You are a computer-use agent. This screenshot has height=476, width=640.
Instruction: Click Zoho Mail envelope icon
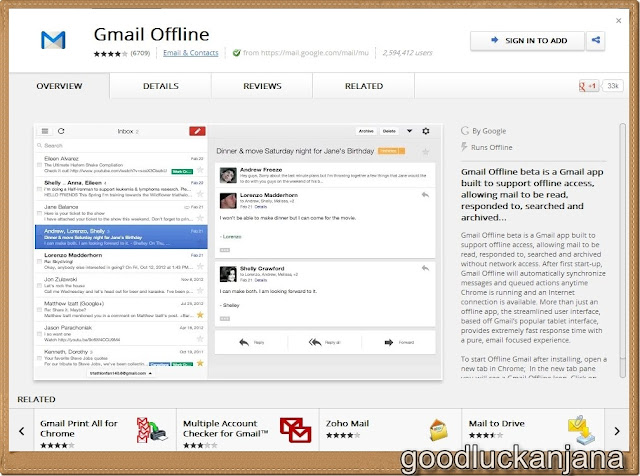438,430
